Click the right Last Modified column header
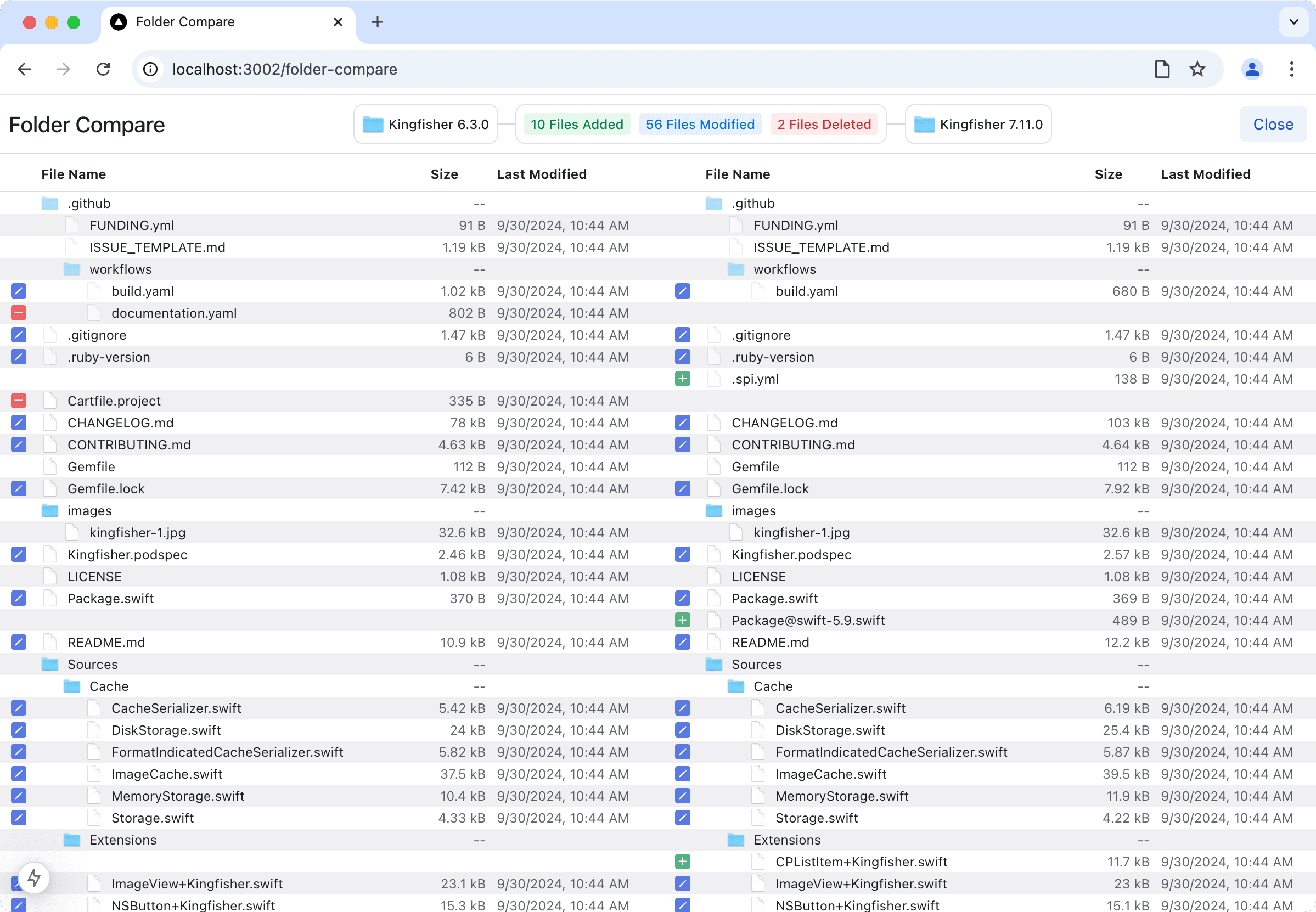The width and height of the screenshot is (1316, 912). 1205,174
